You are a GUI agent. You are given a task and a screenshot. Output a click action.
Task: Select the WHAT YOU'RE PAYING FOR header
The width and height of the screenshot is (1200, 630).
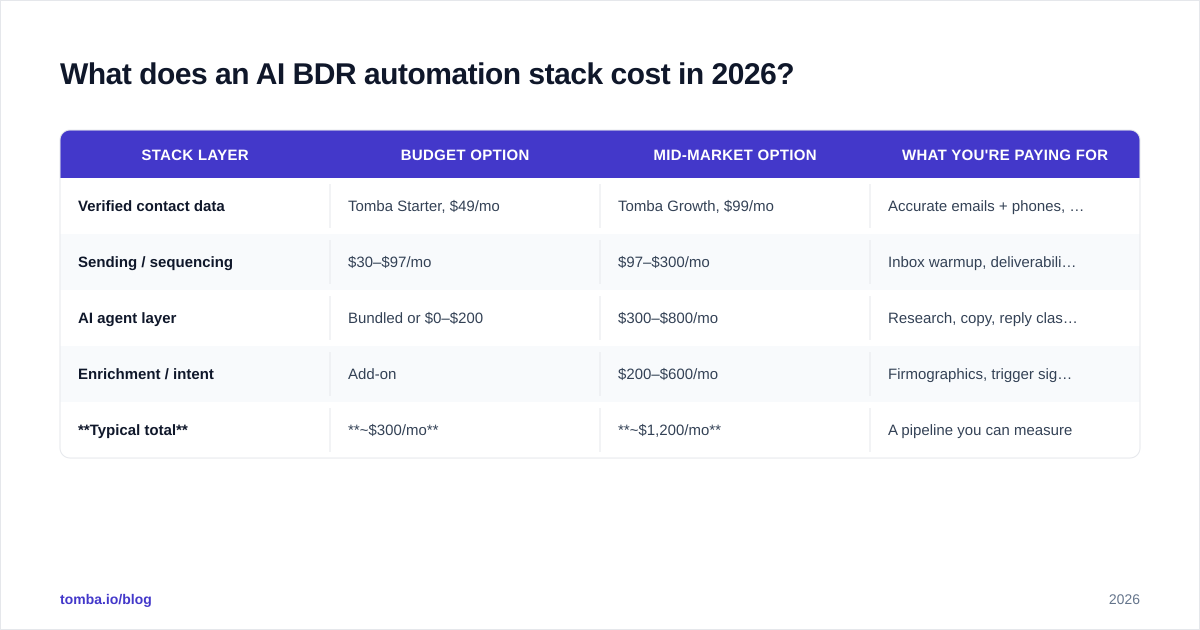(x=1005, y=155)
